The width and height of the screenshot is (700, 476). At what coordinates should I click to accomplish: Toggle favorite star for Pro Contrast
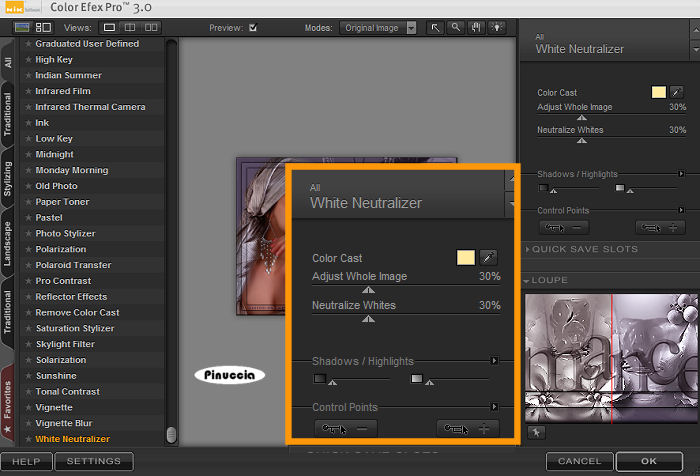pyautogui.click(x=29, y=281)
